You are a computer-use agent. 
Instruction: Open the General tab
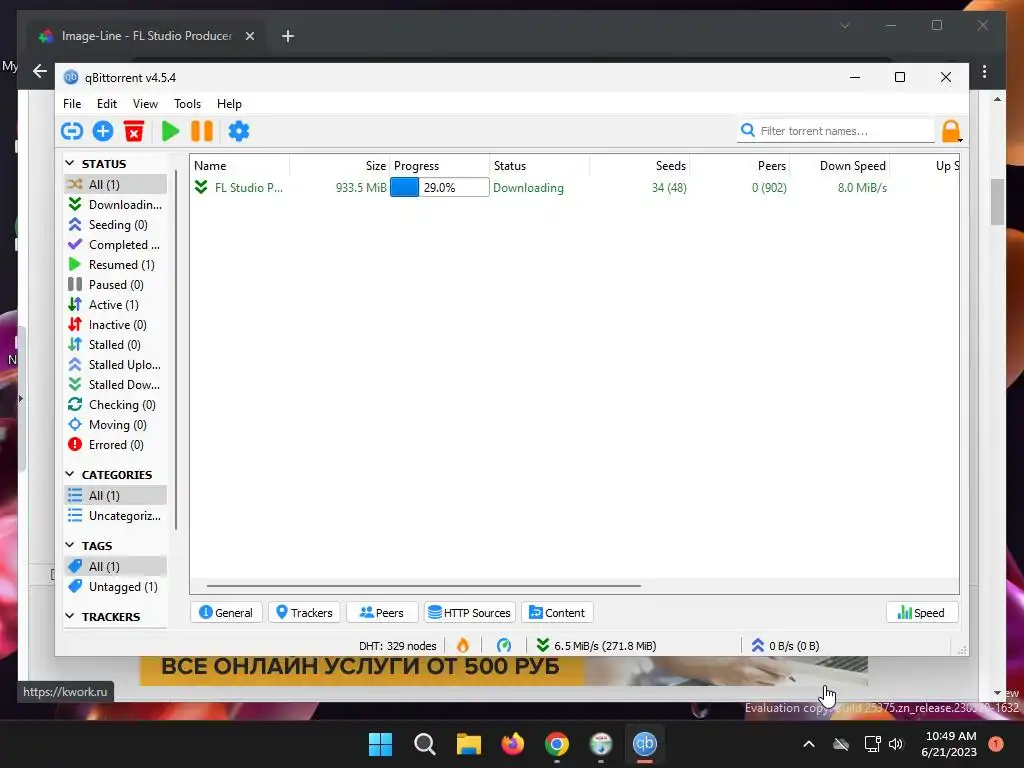pyautogui.click(x=226, y=613)
